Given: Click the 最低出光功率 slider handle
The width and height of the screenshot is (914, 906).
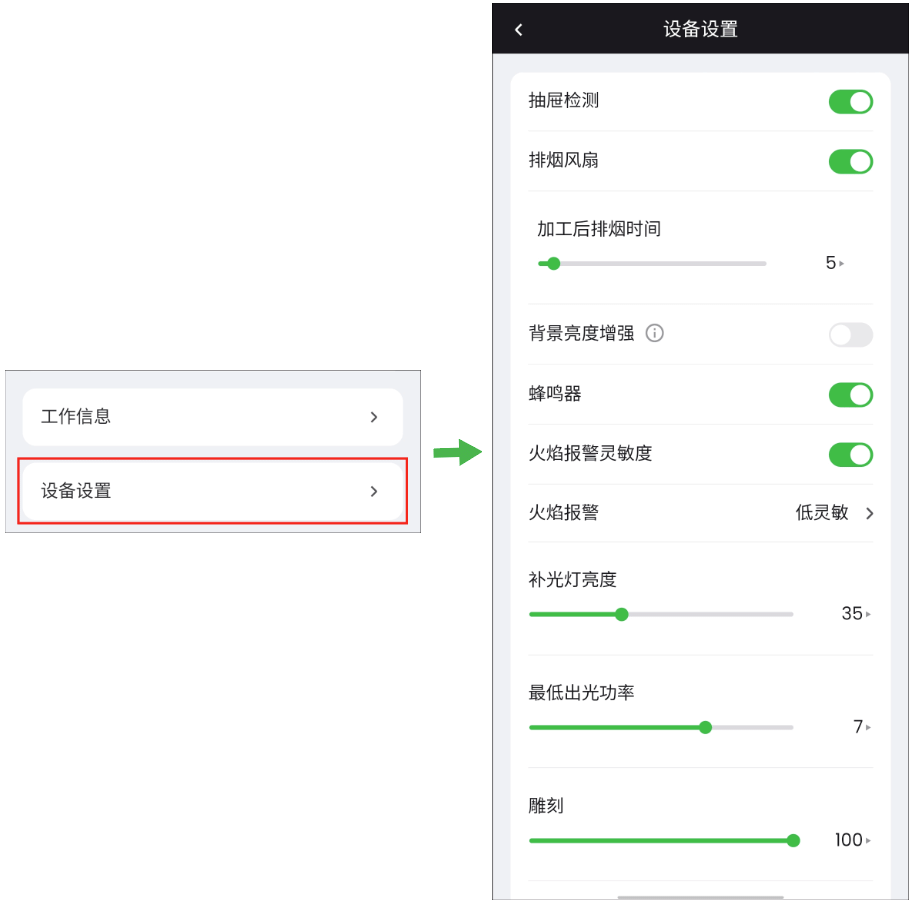Looking at the screenshot, I should point(705,728).
